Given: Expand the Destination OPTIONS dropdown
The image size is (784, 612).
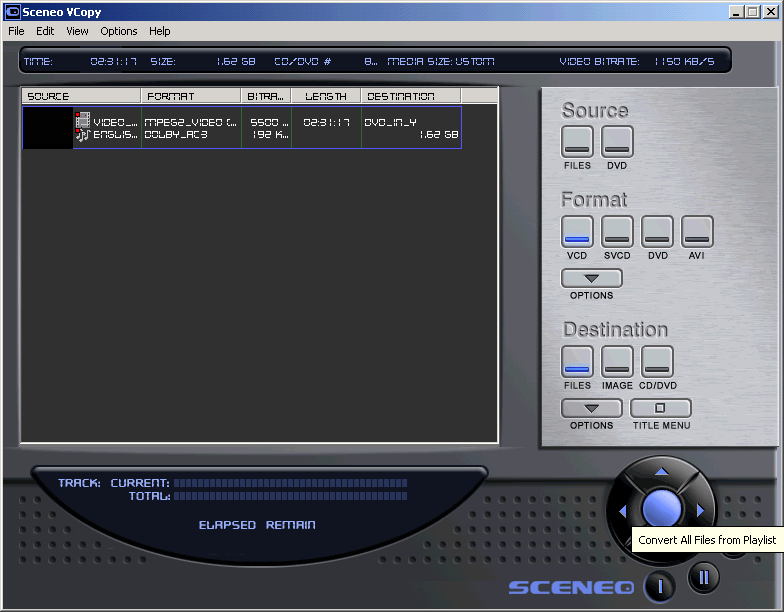Looking at the screenshot, I should coord(591,408).
